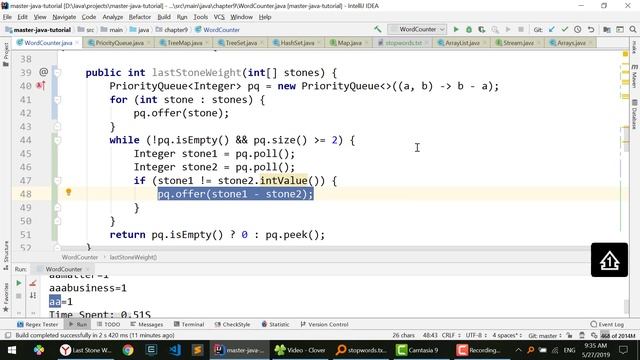Revert changes with the rollback arrow icon
The image size is (640, 360).
tap(591, 29)
